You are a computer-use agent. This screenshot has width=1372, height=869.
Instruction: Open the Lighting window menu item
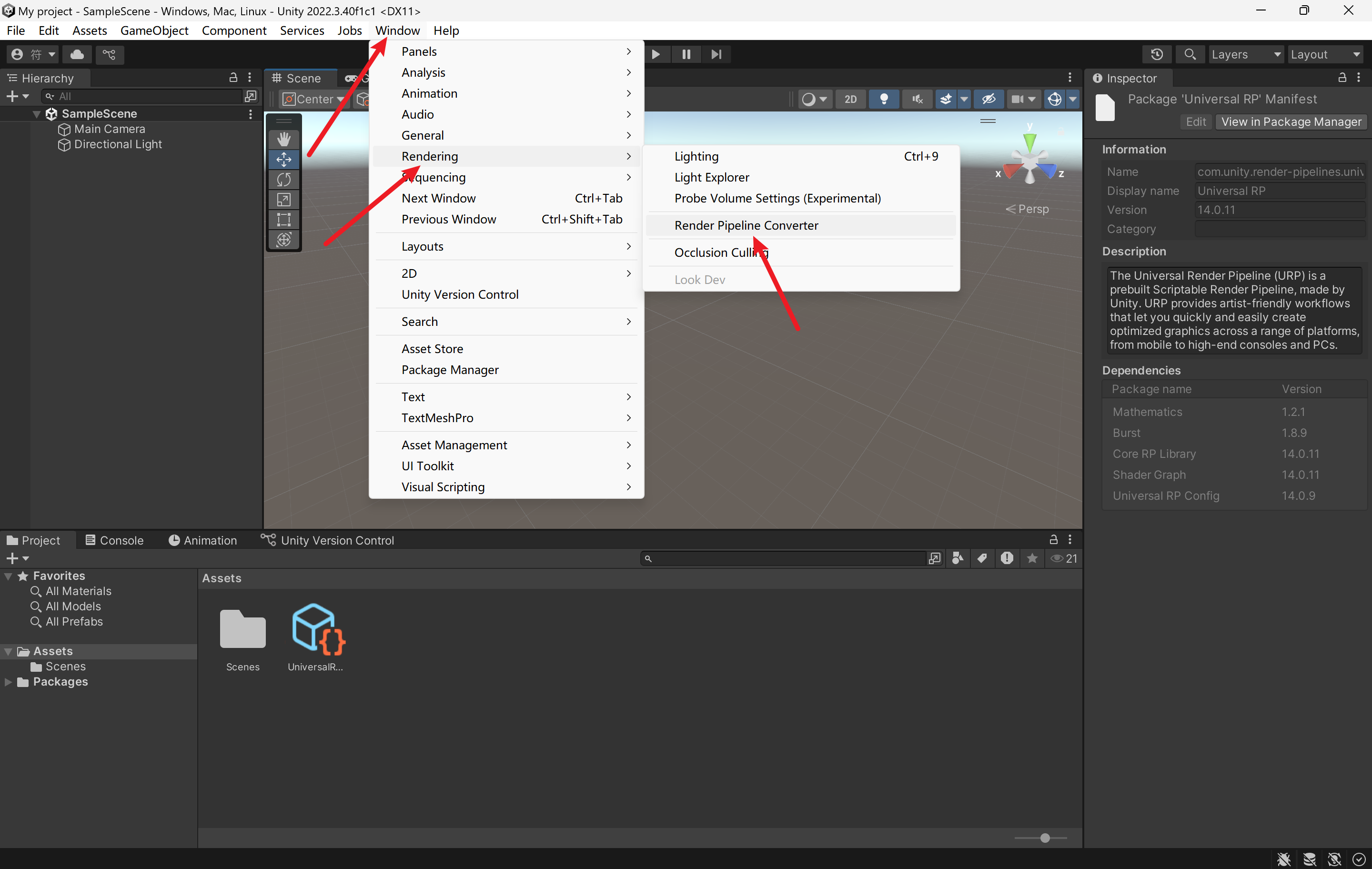[x=801, y=156]
